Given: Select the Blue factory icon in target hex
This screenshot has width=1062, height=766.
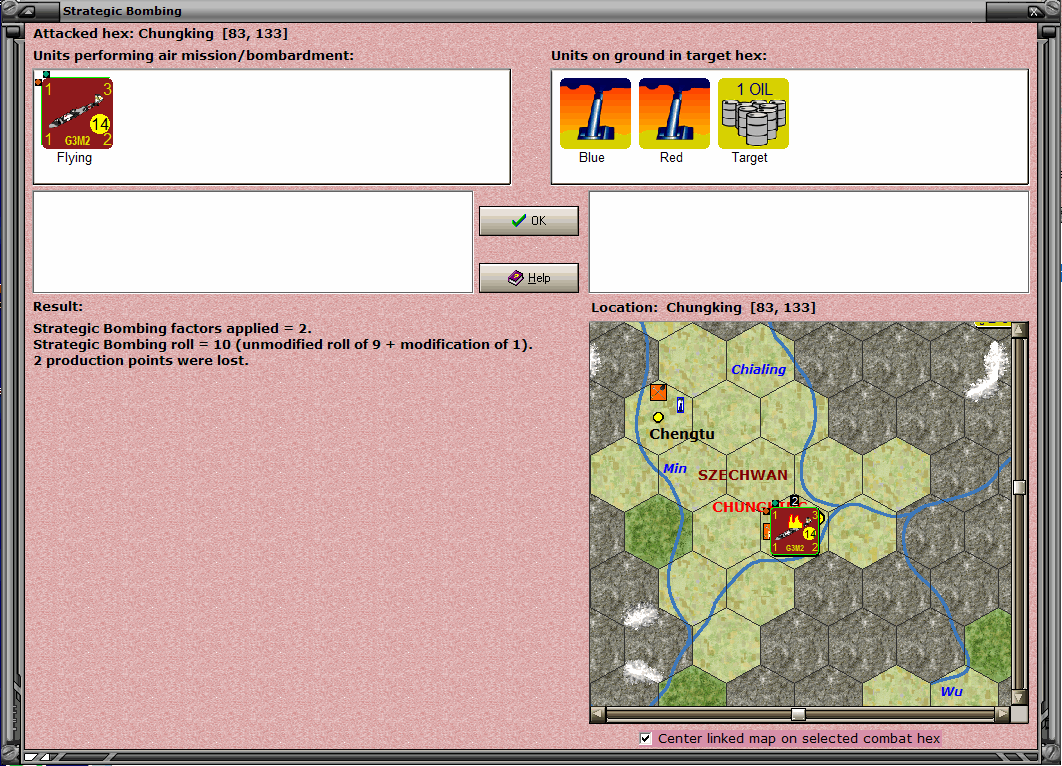Looking at the screenshot, I should pos(595,113).
